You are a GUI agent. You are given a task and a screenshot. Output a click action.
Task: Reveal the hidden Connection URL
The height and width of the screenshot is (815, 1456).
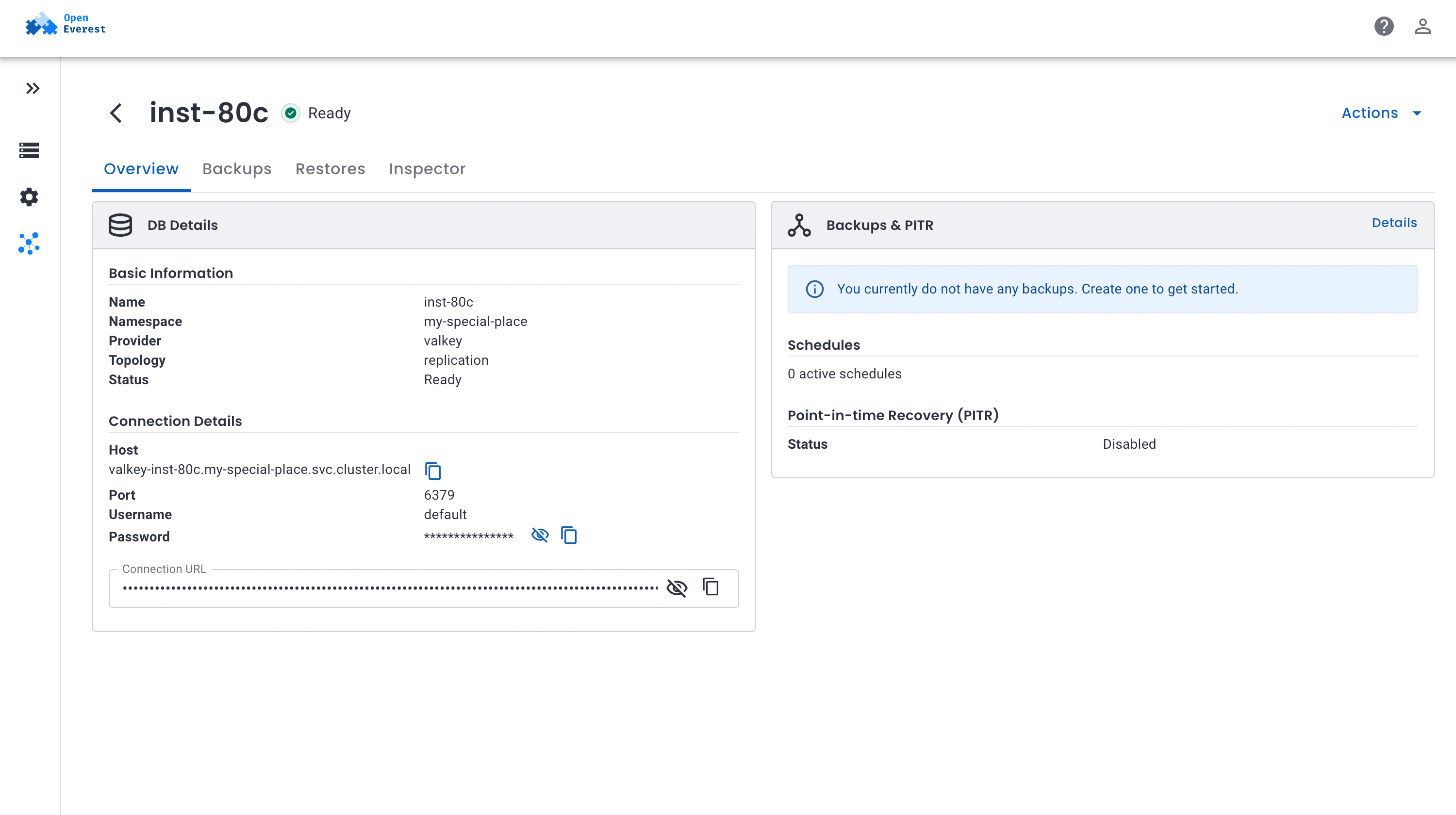point(677,588)
